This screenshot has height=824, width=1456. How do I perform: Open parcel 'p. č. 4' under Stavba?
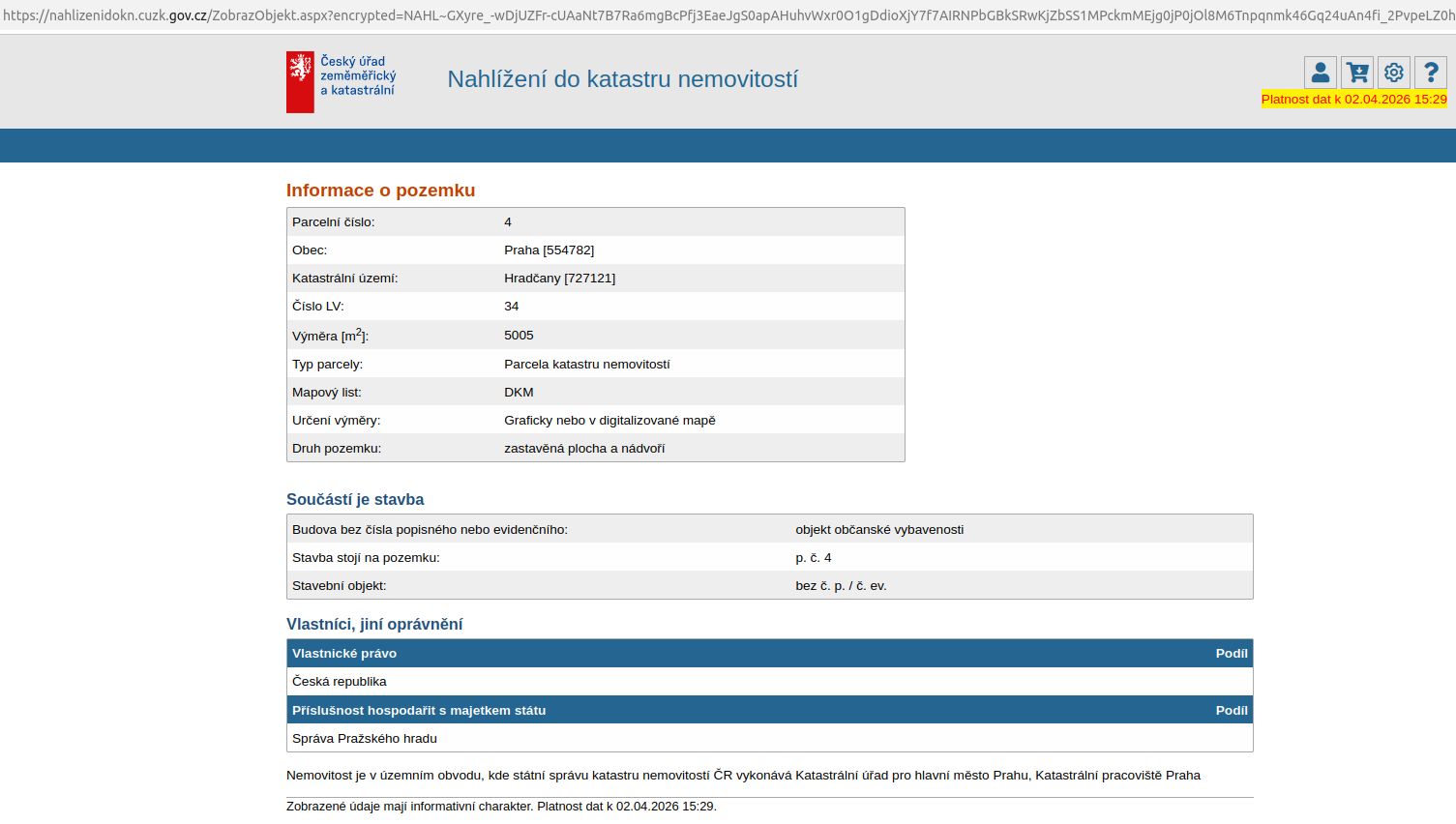click(x=813, y=558)
